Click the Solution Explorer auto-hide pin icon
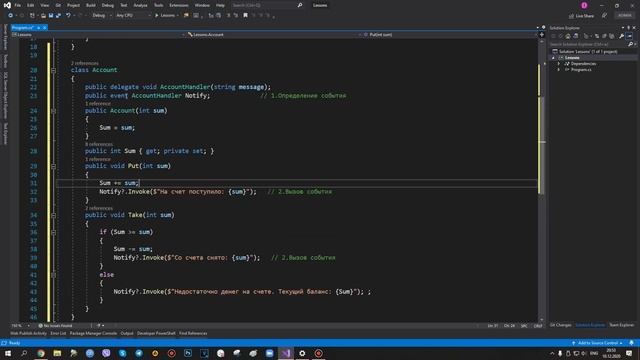The width and height of the screenshot is (640, 360). coord(629,28)
